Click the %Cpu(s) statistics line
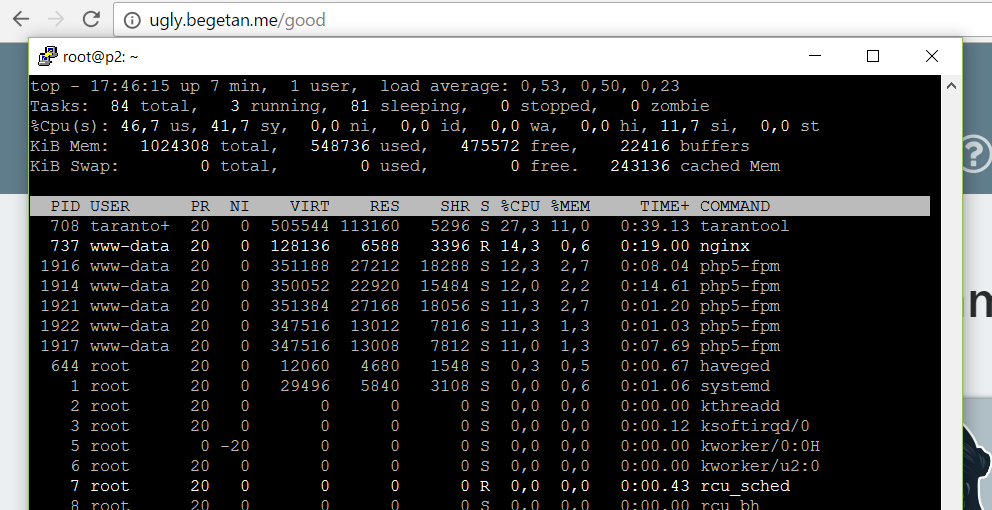Viewport: 992px width, 510px height. click(425, 126)
